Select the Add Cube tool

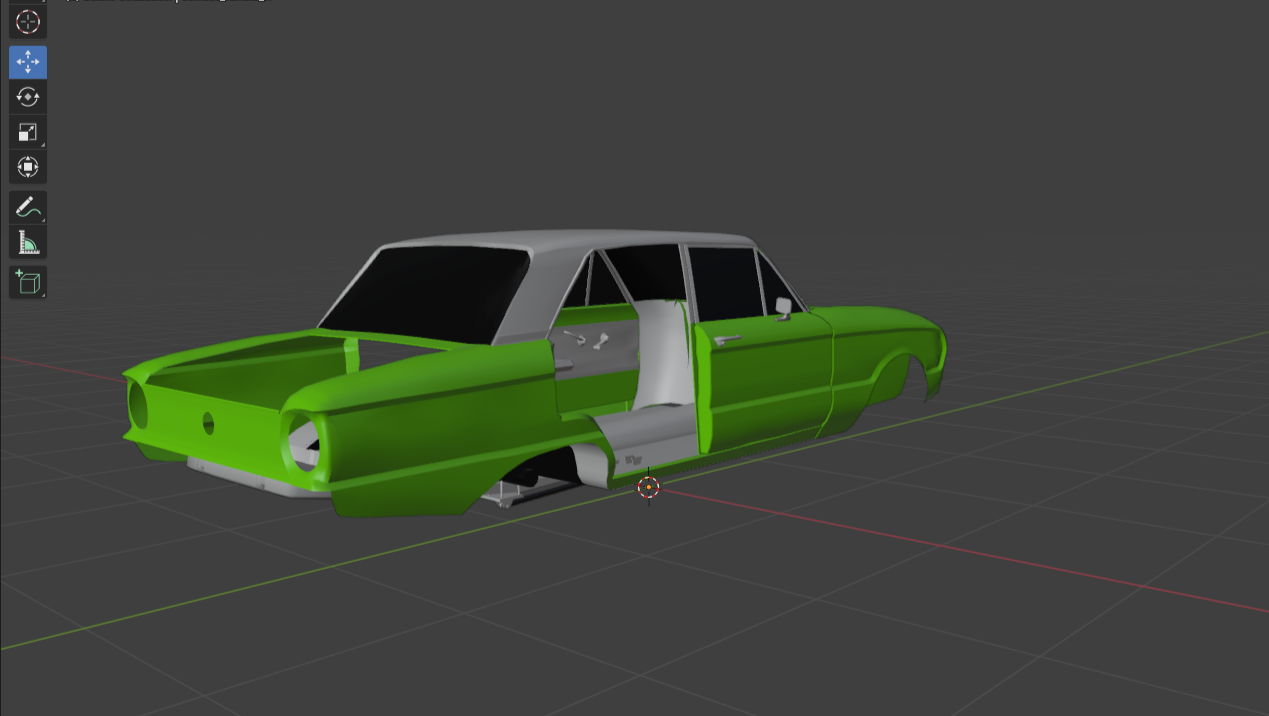pyautogui.click(x=28, y=282)
